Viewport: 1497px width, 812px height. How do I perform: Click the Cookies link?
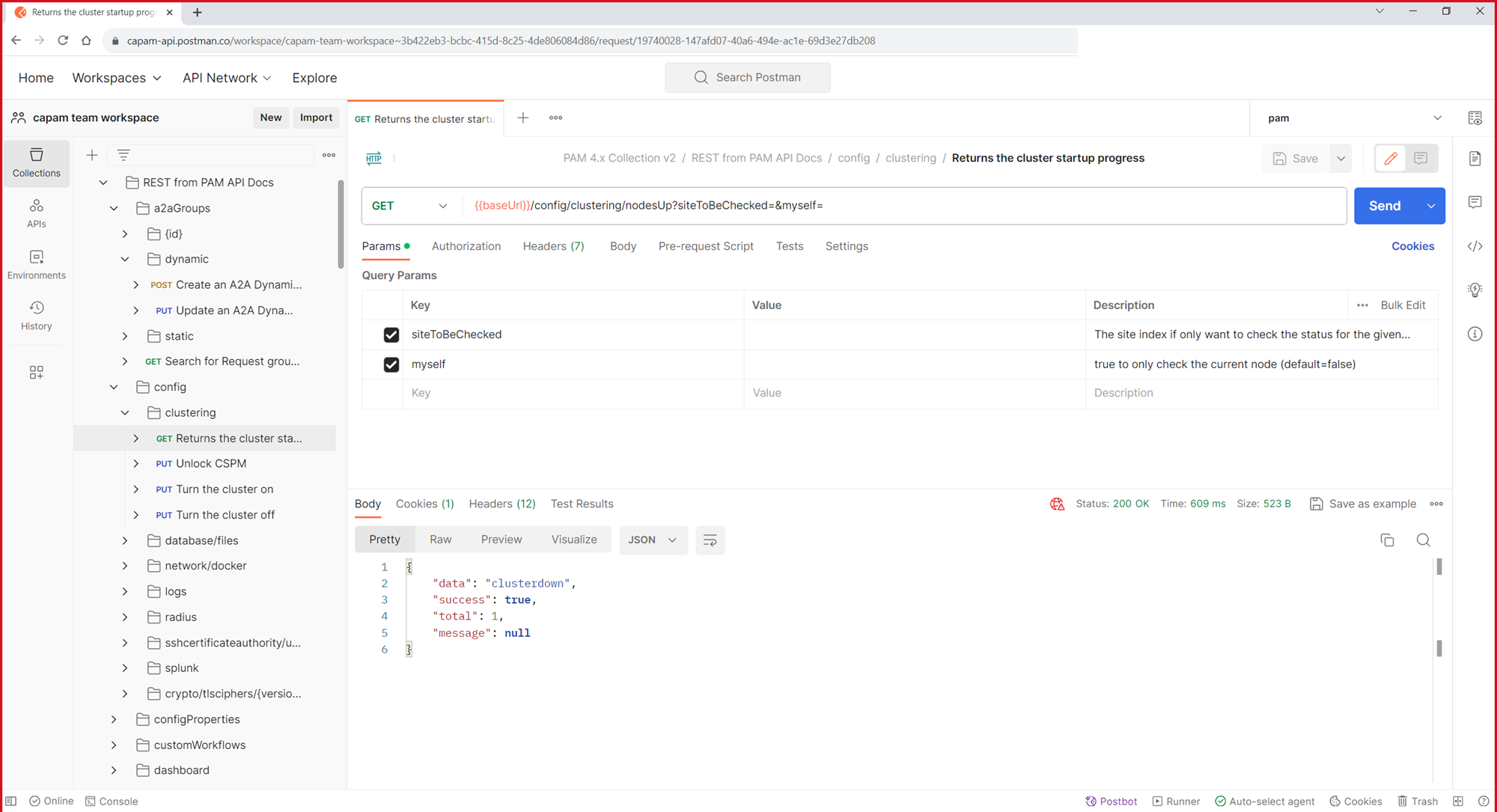pos(1412,246)
